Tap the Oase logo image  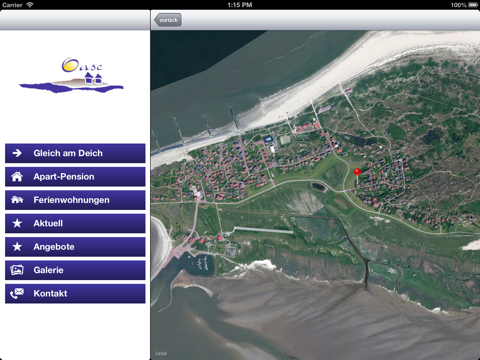click(71, 75)
